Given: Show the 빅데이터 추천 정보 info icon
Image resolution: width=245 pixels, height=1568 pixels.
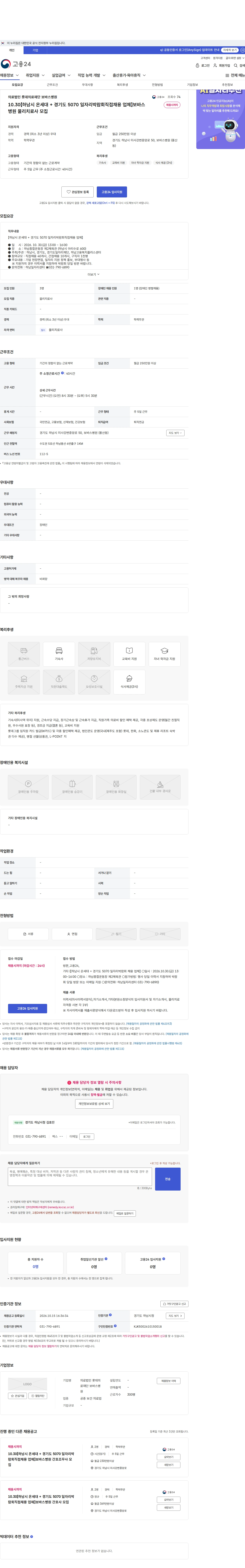Looking at the screenshot, I should (32, 1536).
